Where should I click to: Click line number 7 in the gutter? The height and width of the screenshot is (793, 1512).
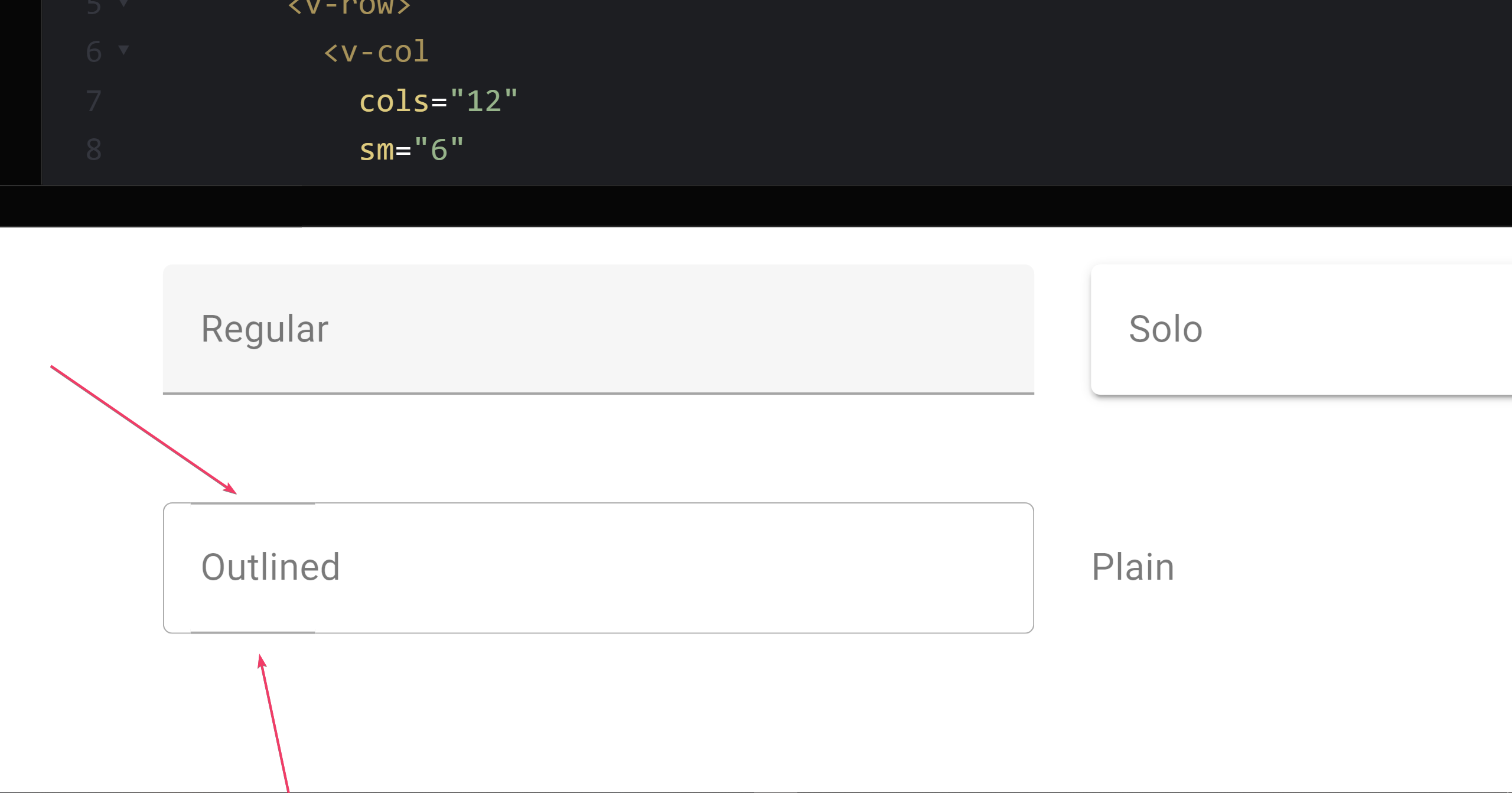pos(94,101)
